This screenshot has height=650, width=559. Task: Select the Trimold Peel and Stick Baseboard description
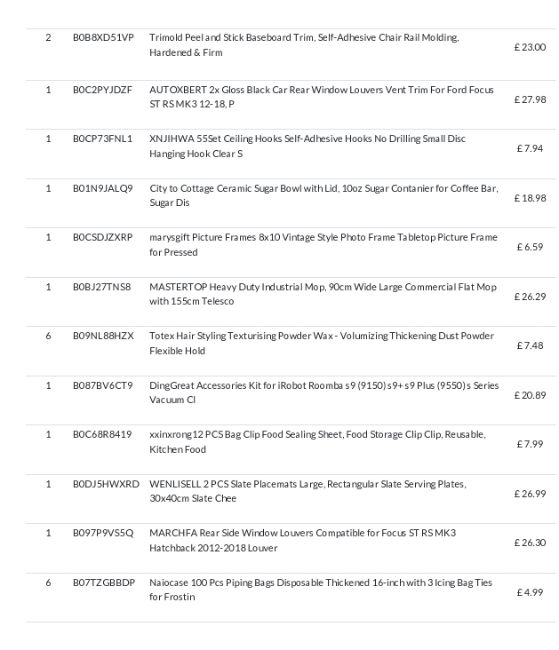click(x=304, y=45)
